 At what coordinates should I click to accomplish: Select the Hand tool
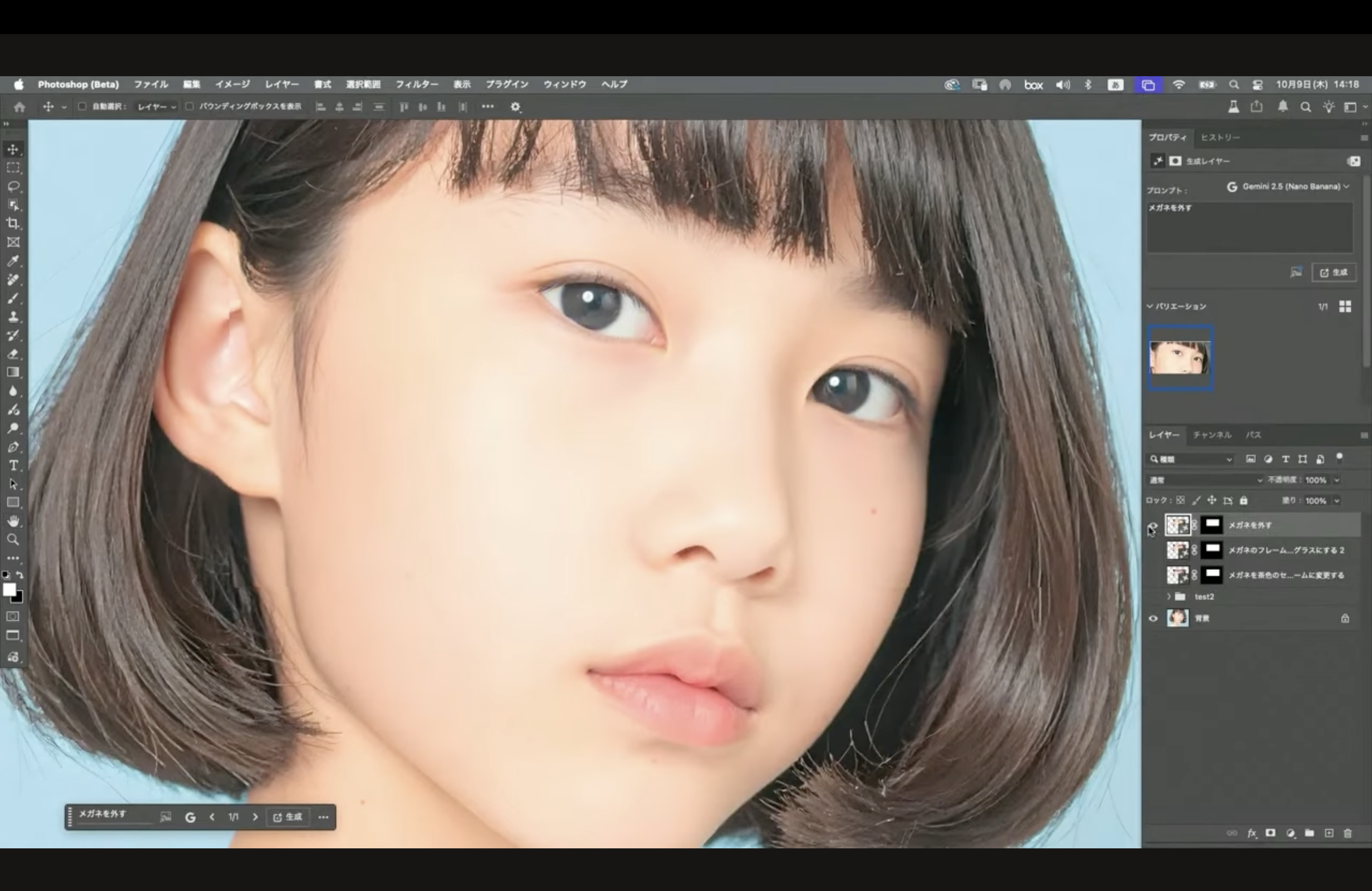click(13, 521)
